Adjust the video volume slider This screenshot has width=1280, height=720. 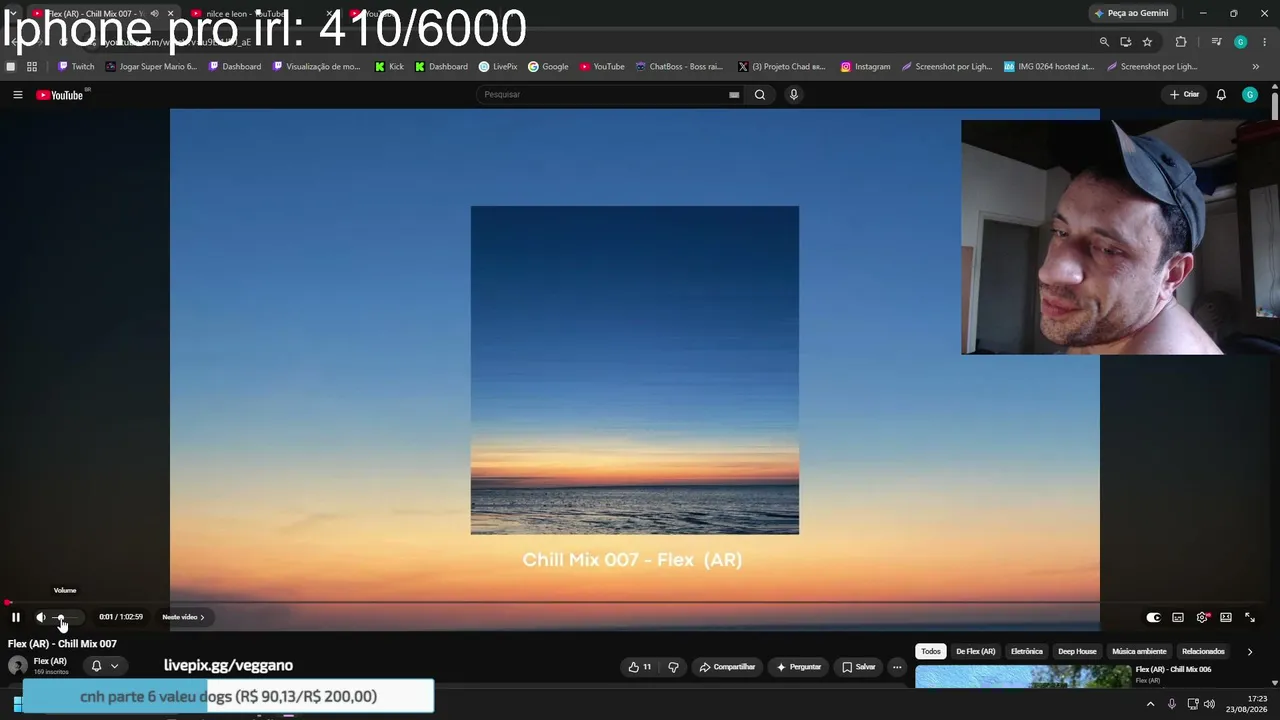[x=64, y=618]
